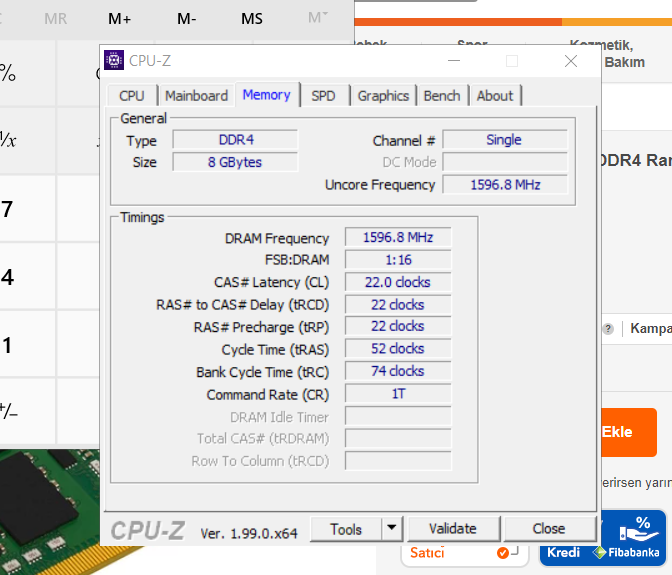Click the CAS# Latency 22.0 clocks value
Image resolution: width=672 pixels, height=575 pixels.
[x=398, y=282]
